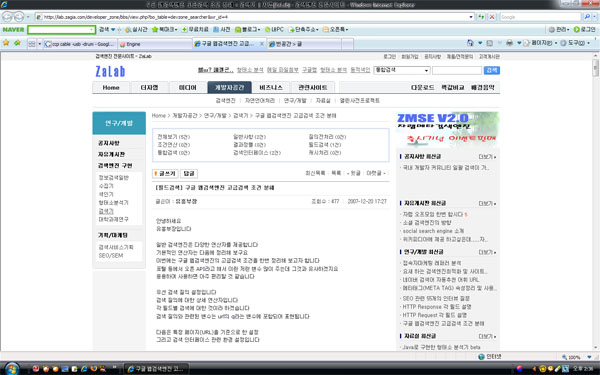This screenshot has width=600, height=375.
Task: Open the tab list dropdown next to Quick Tabs
Action: tap(39, 44)
